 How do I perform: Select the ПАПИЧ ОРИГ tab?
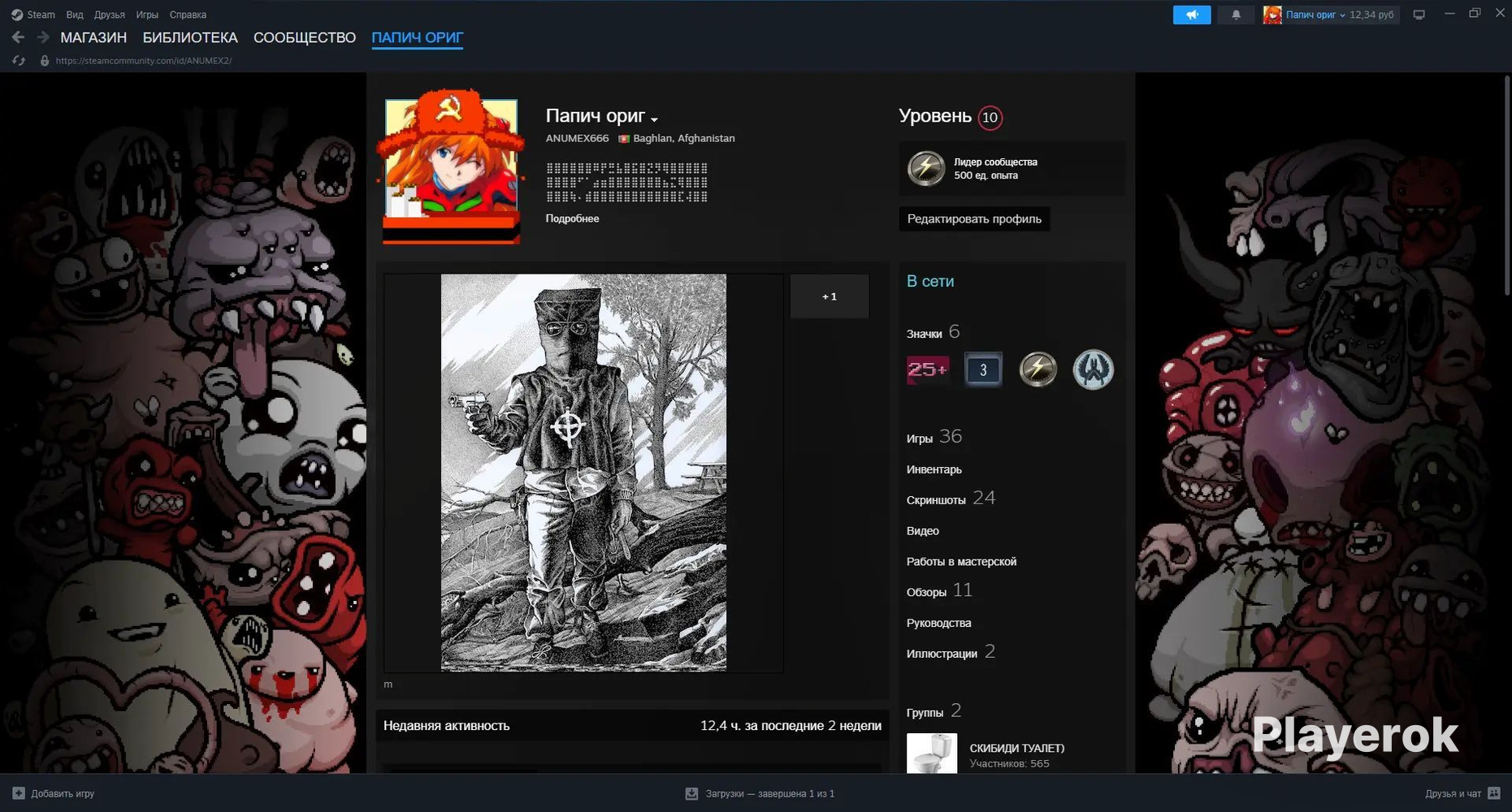tap(417, 37)
